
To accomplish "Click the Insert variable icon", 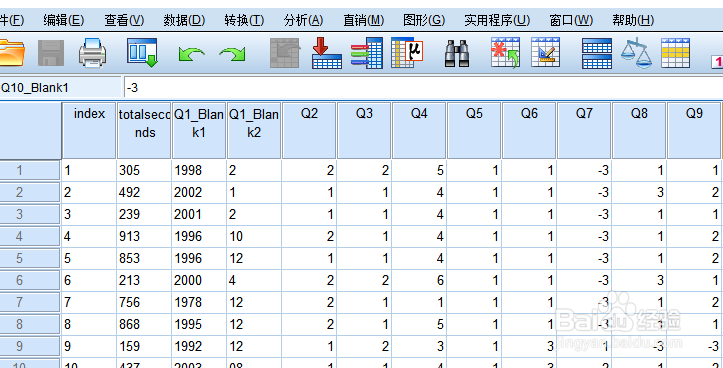I will tap(545, 52).
